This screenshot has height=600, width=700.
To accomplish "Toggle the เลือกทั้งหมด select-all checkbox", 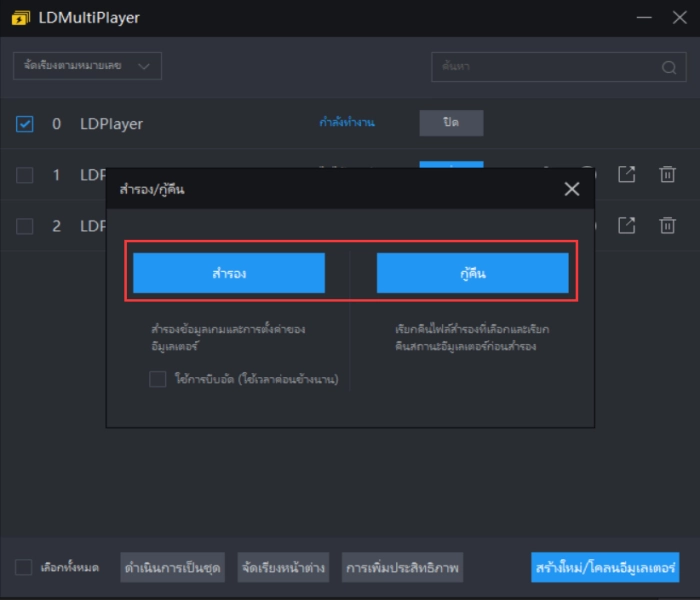I will tap(24, 567).
